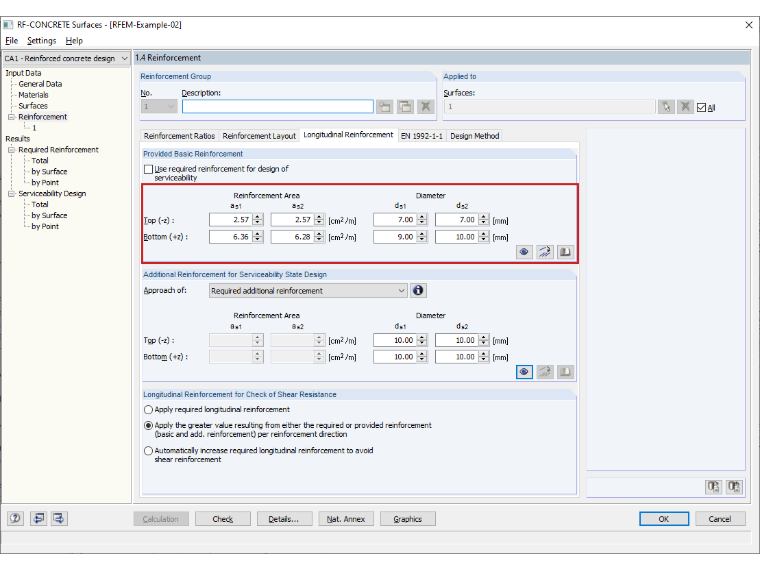Click the Top ds1 diameter stepper
This screenshot has width=760, height=570.
point(422,220)
